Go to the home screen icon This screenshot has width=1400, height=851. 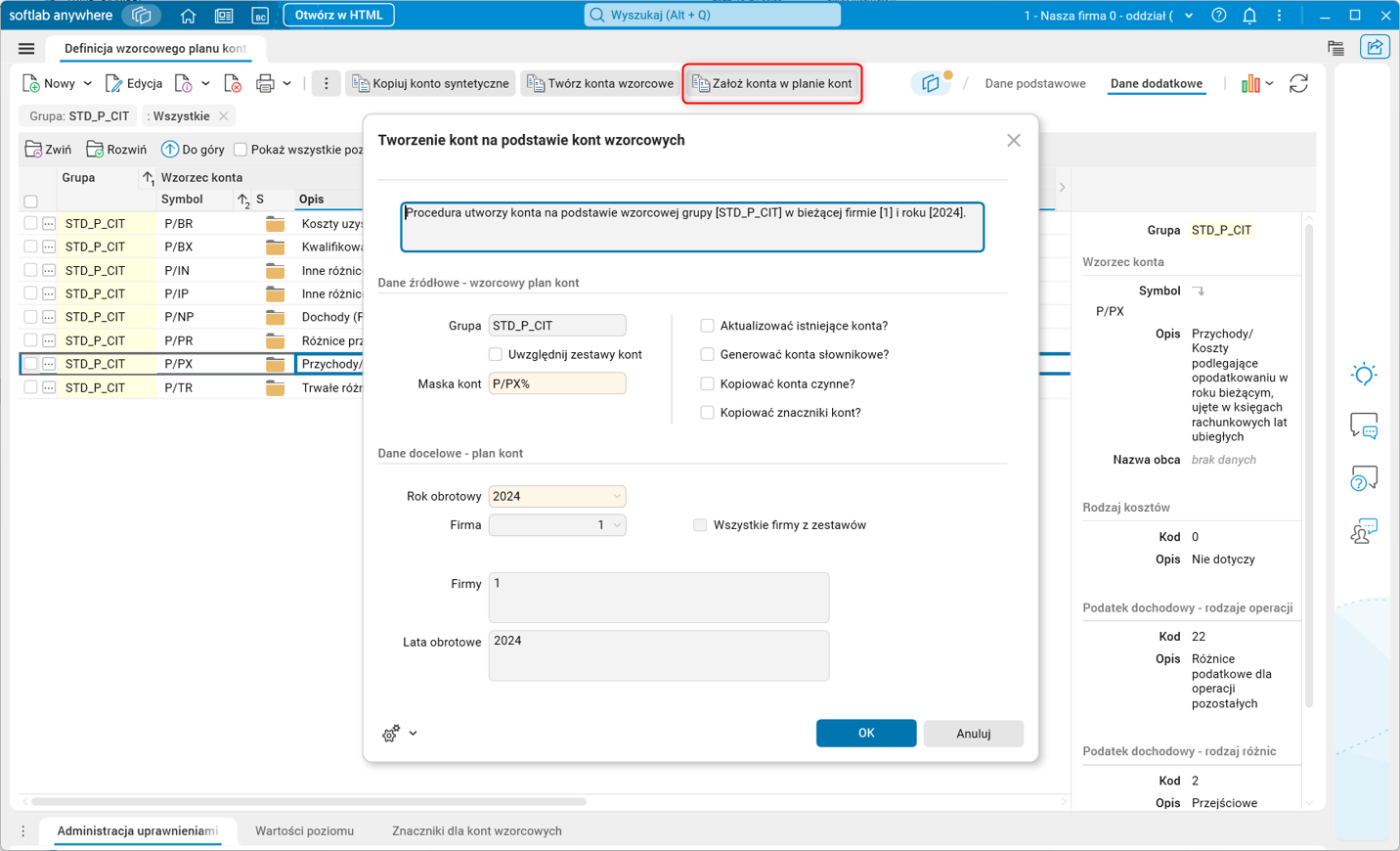189,16
